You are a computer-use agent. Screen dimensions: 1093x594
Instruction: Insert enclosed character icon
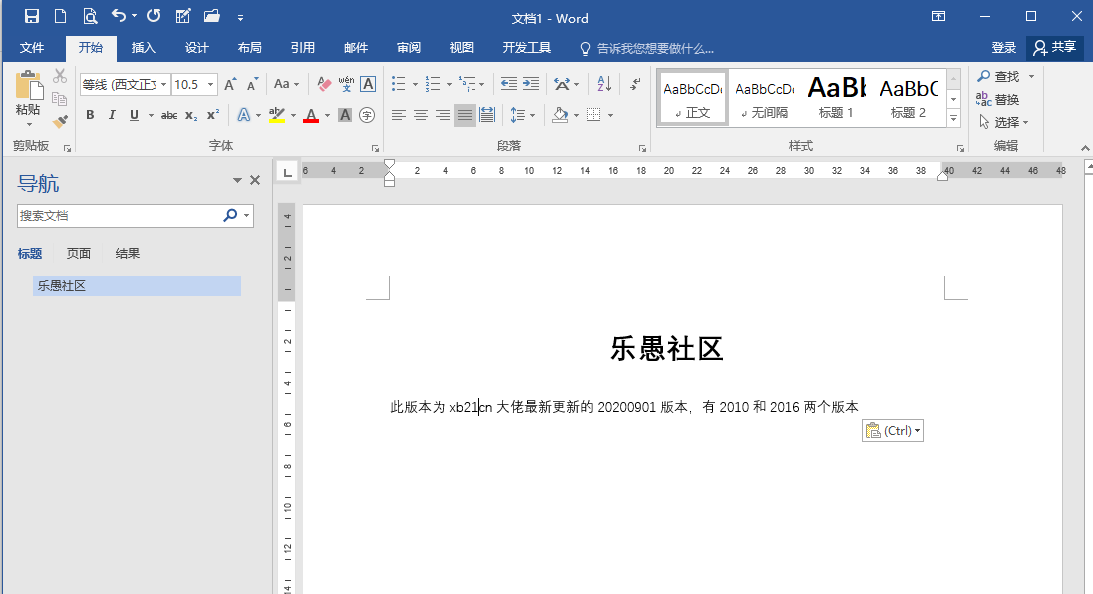tap(367, 115)
